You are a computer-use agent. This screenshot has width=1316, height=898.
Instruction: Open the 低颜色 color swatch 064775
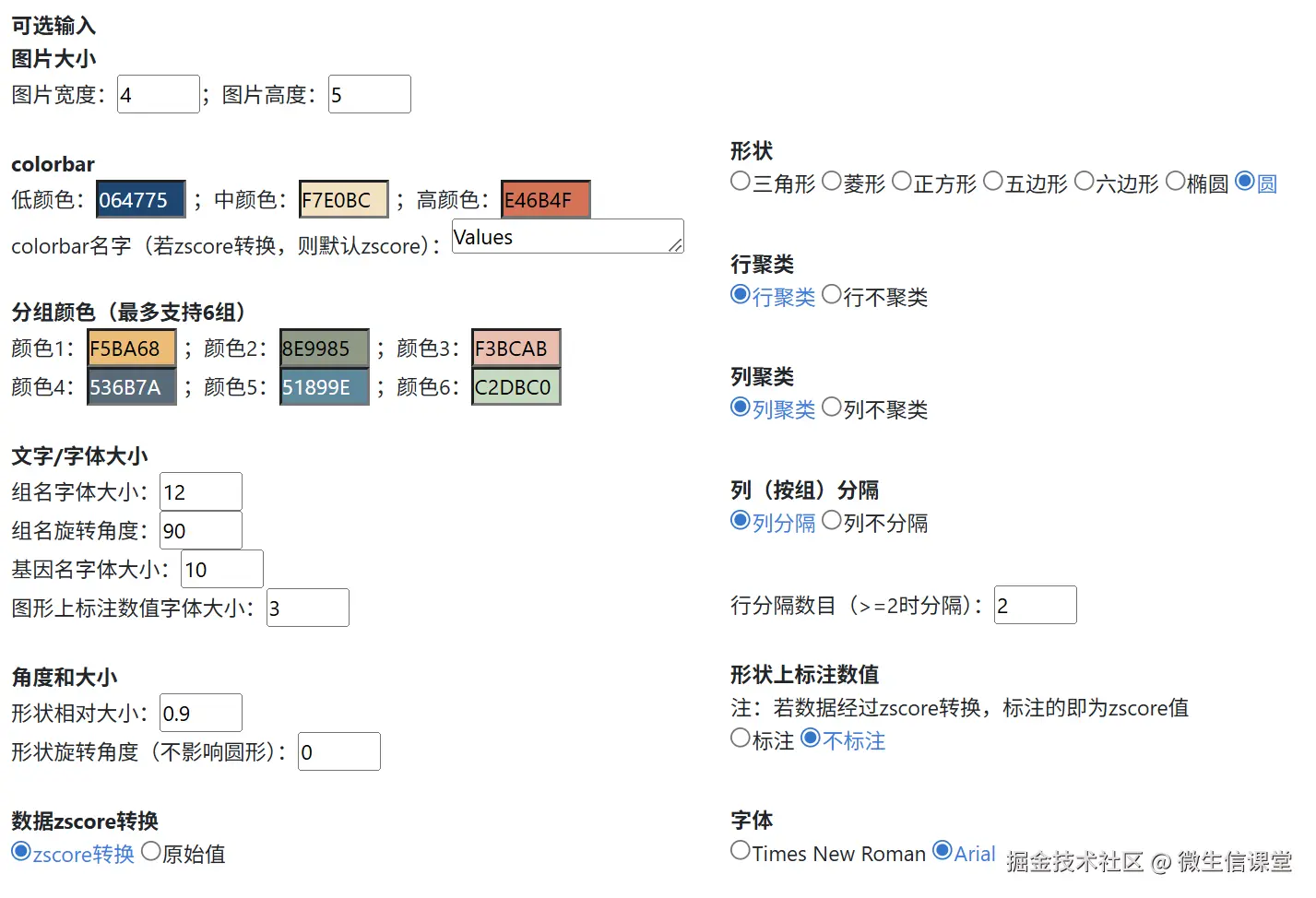pyautogui.click(x=139, y=198)
